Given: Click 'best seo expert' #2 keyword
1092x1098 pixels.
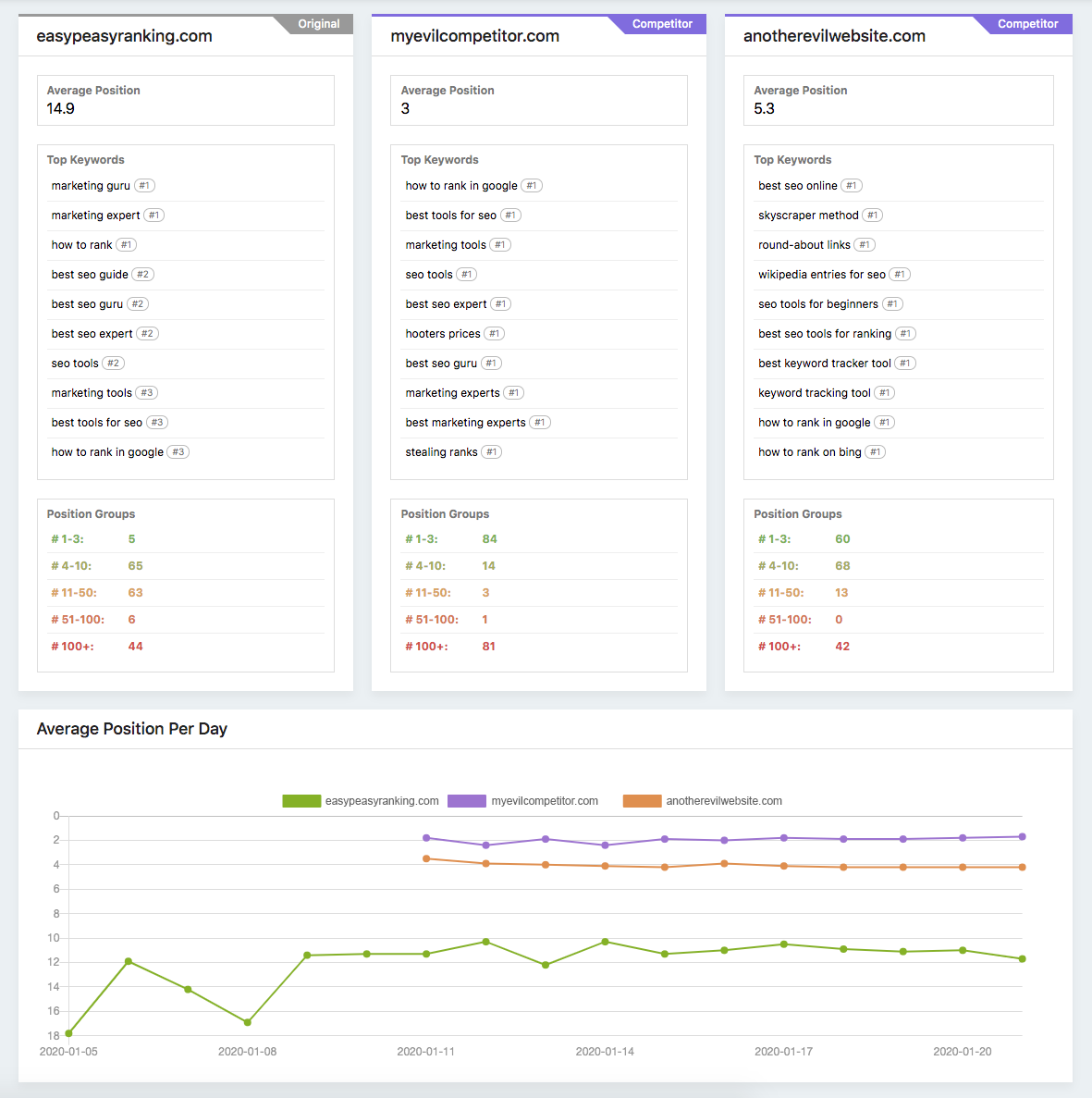Looking at the screenshot, I should (x=92, y=334).
